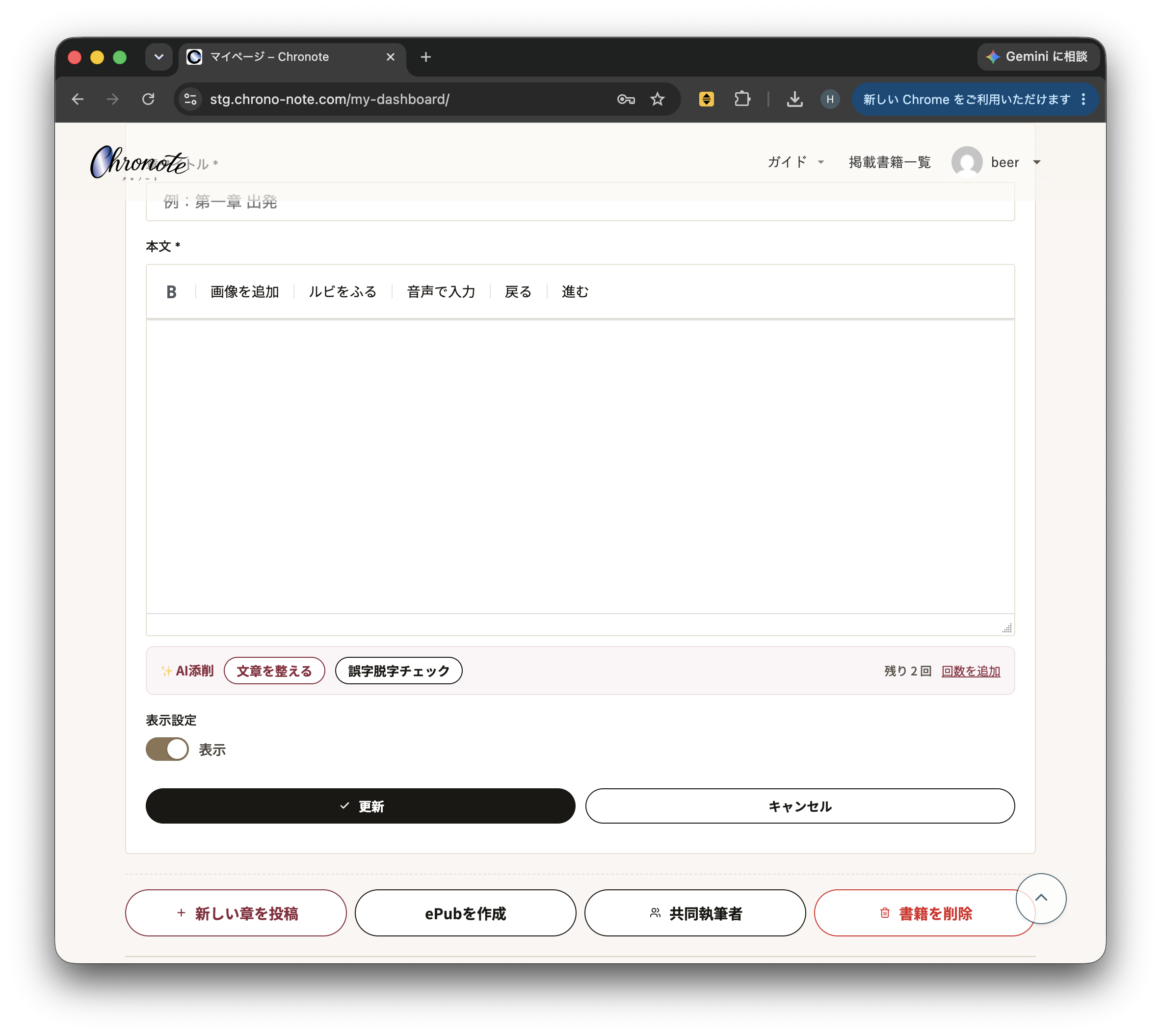
Task: Open site information icon in address bar
Action: pos(191,99)
